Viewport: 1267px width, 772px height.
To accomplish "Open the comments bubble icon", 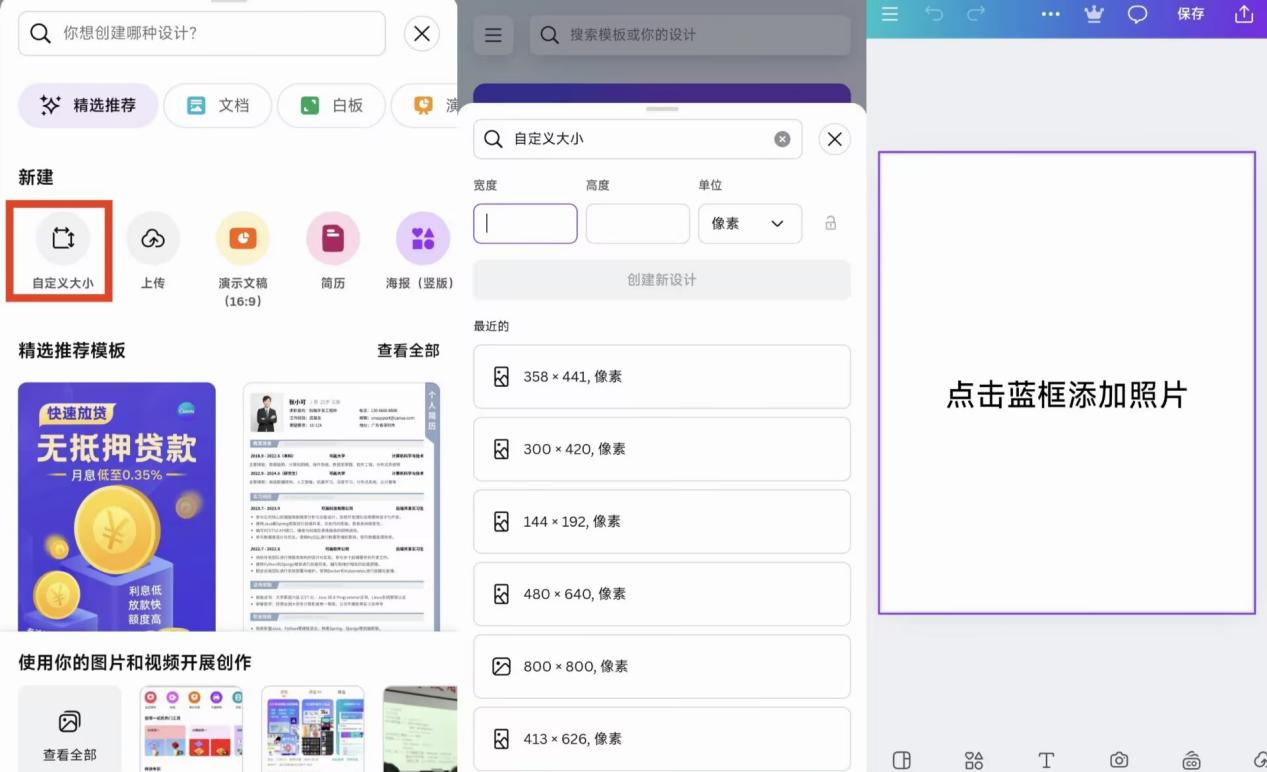I will (1138, 15).
